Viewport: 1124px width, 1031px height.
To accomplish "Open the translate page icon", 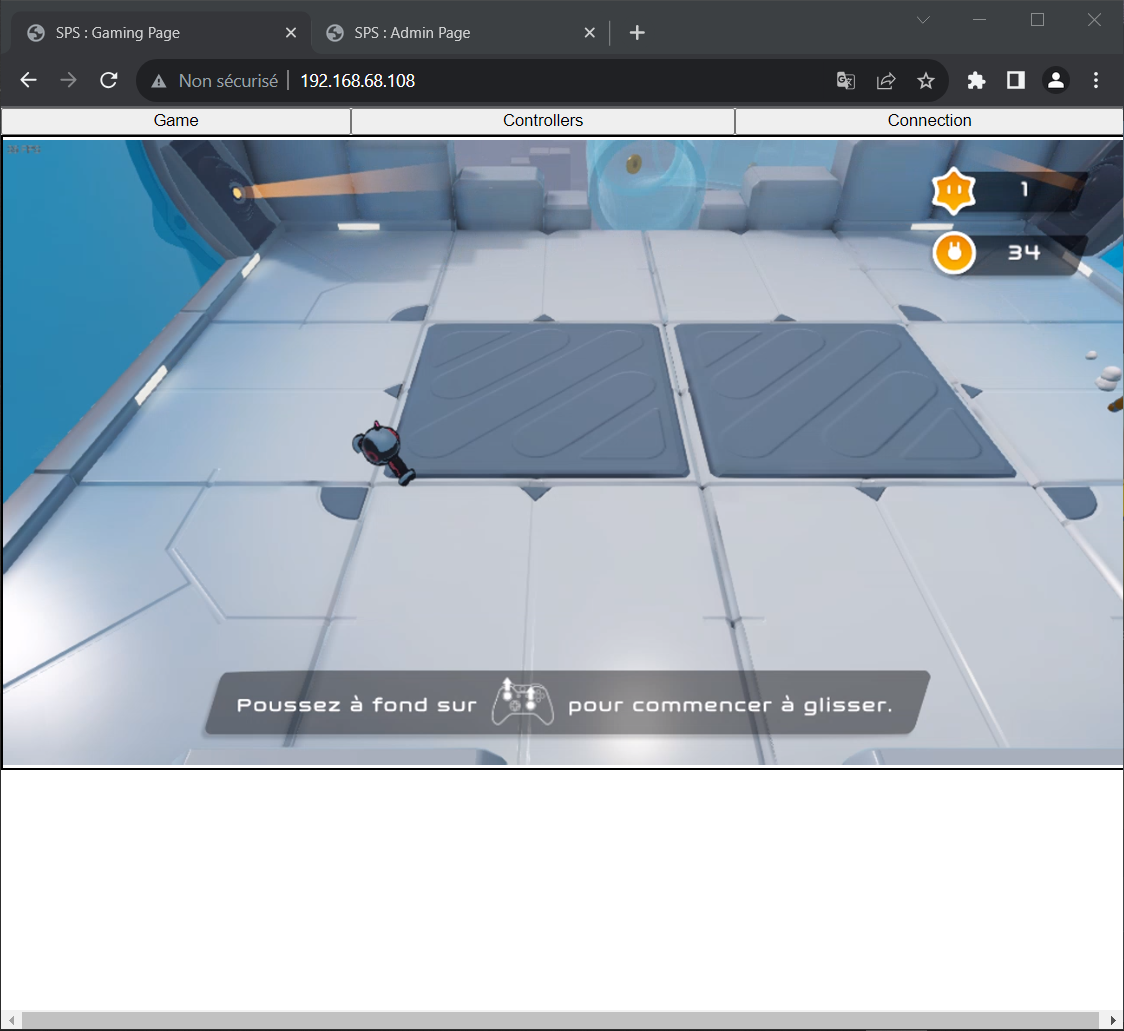I will click(846, 80).
